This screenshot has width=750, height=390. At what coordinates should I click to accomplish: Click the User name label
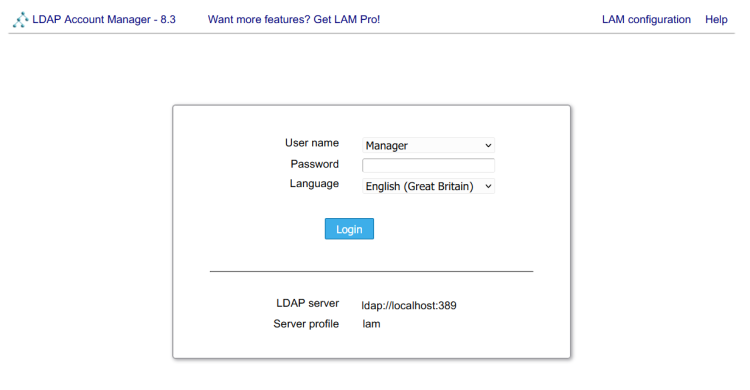[x=312, y=143]
